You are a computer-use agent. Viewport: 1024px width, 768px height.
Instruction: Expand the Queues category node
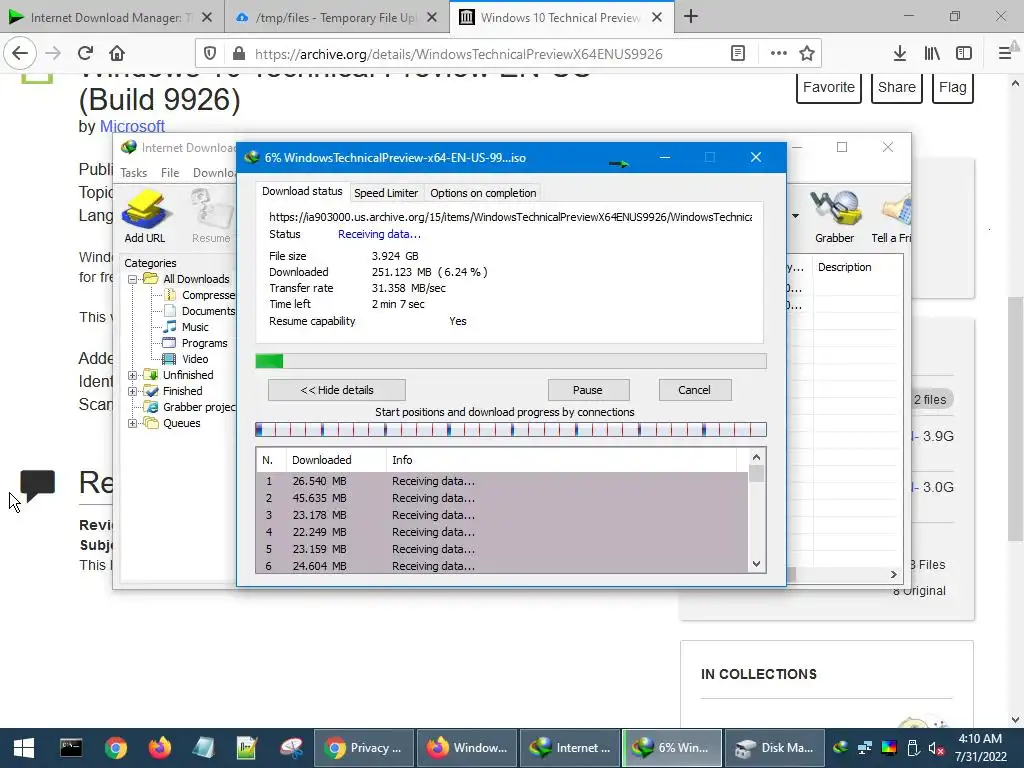click(132, 423)
